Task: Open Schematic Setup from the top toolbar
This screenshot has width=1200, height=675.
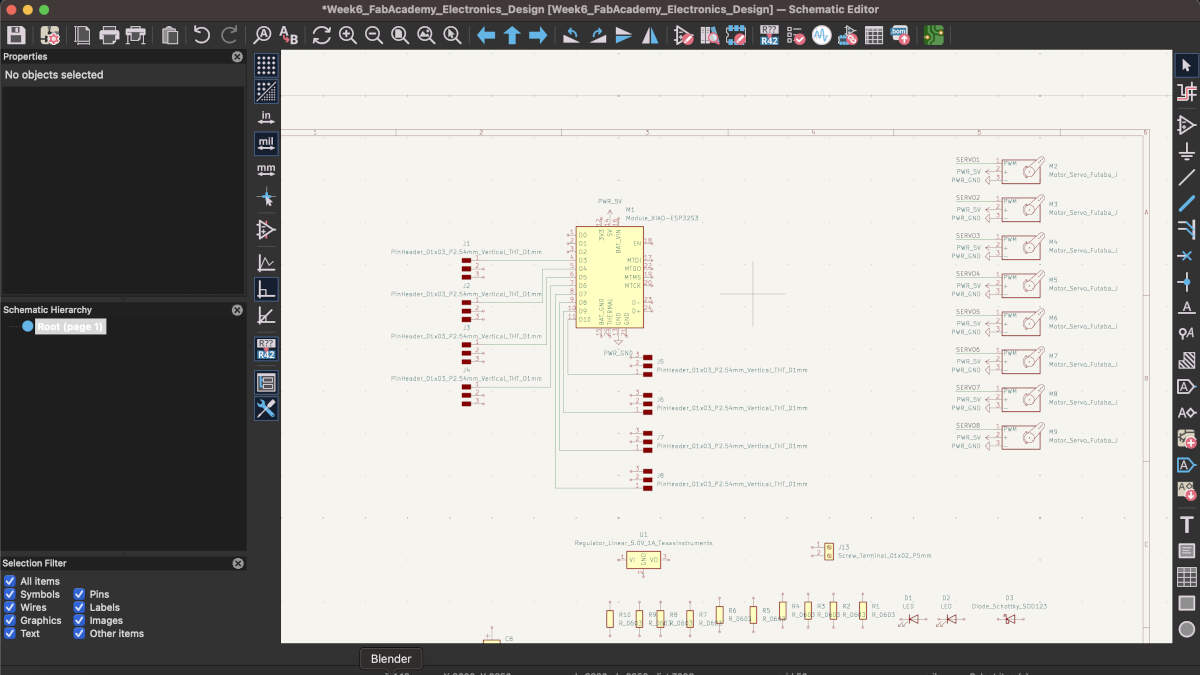Action: [49, 35]
